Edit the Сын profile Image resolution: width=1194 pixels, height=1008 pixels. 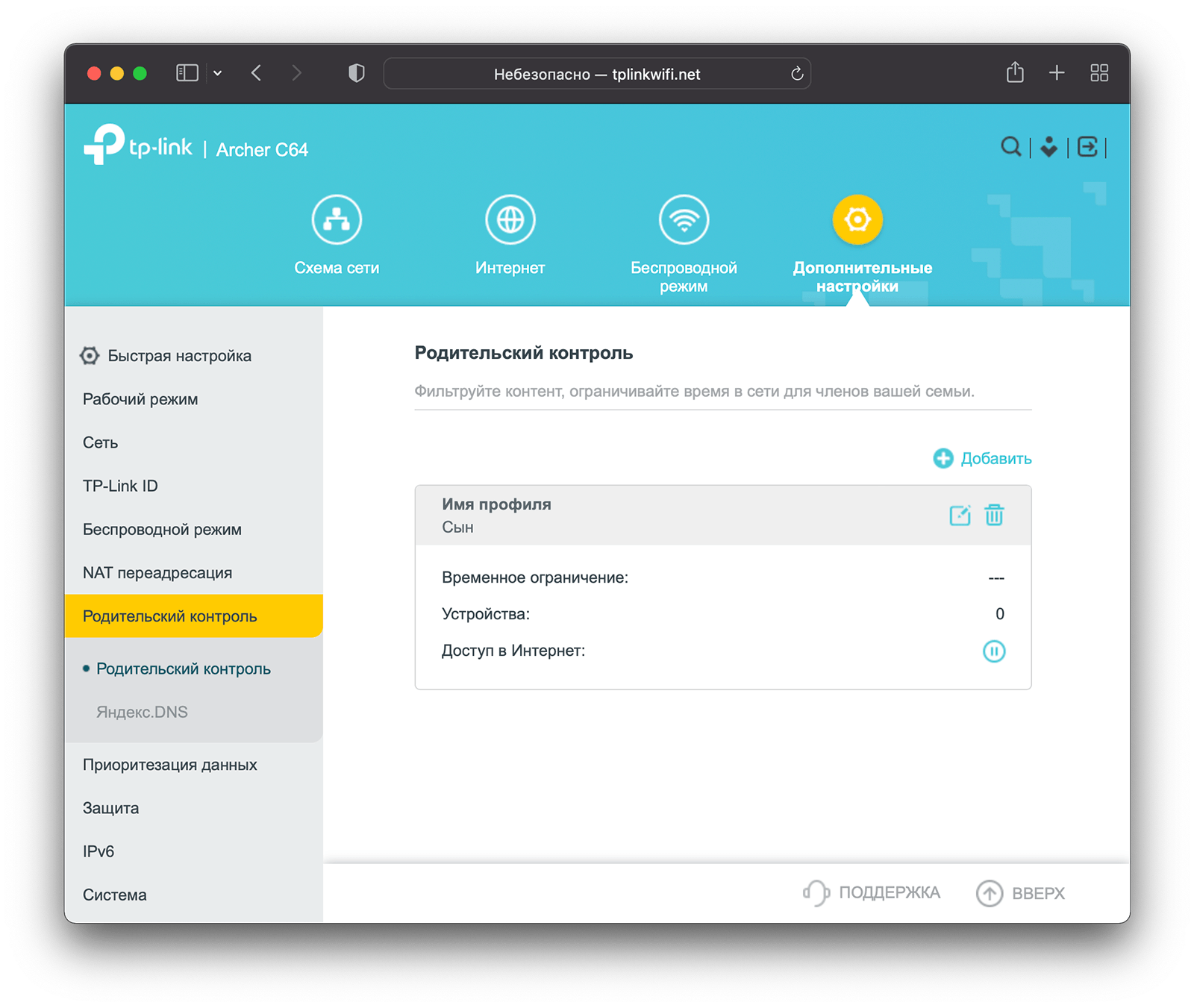[960, 515]
